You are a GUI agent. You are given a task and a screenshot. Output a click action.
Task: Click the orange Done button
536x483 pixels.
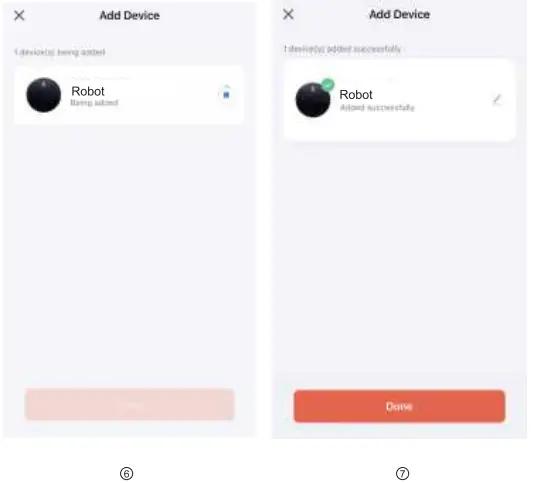click(399, 406)
